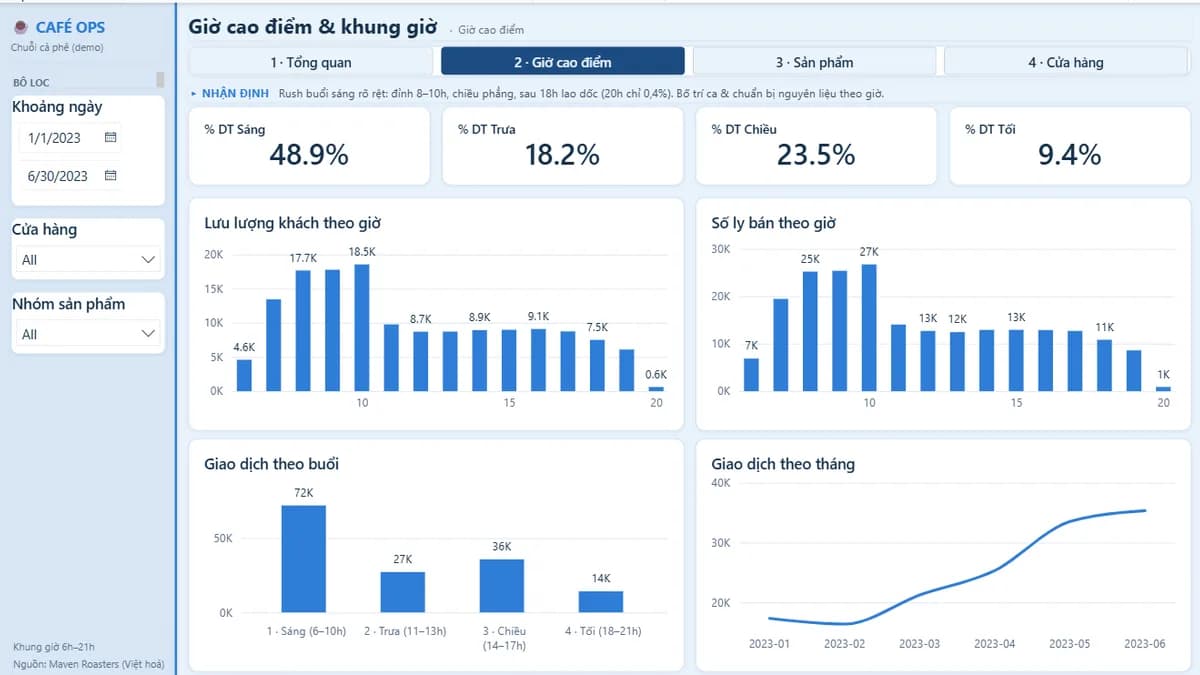Select the 2 · Giờ cao điểm tab
This screenshot has height=675, width=1200.
pos(563,62)
